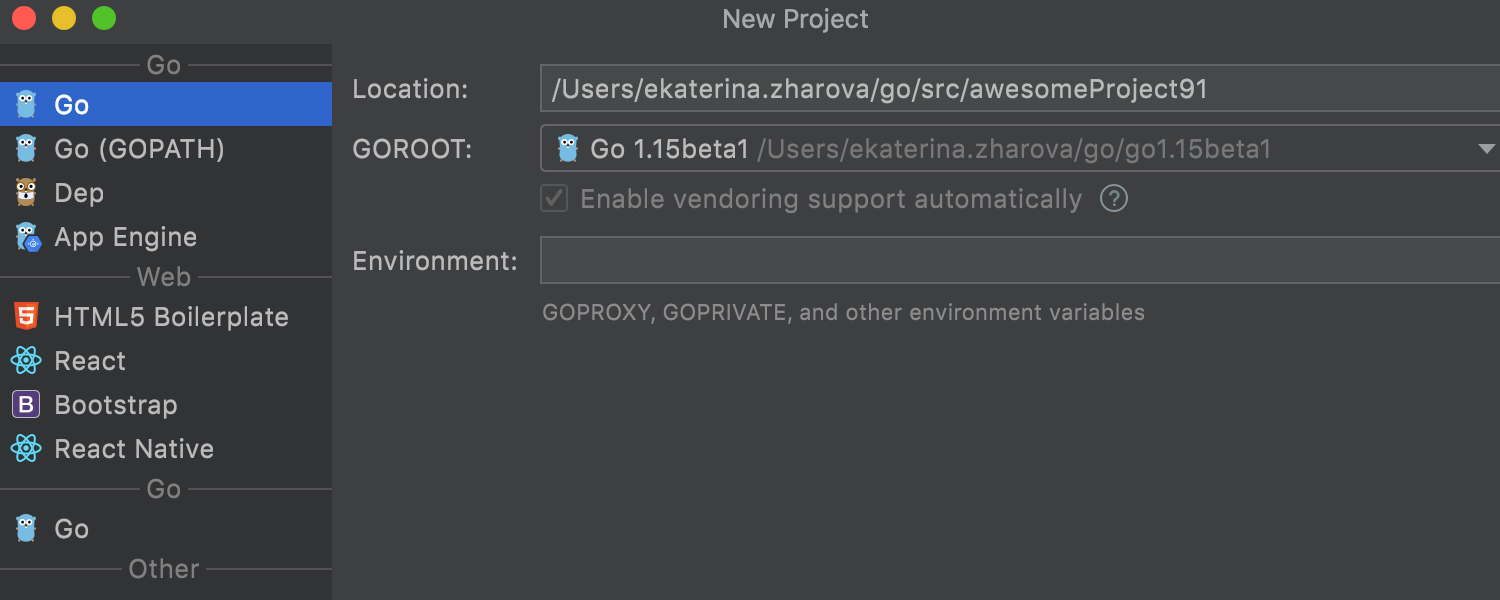Toggle Enable vendoring support automatically checkbox
This screenshot has height=600, width=1500.
click(554, 199)
